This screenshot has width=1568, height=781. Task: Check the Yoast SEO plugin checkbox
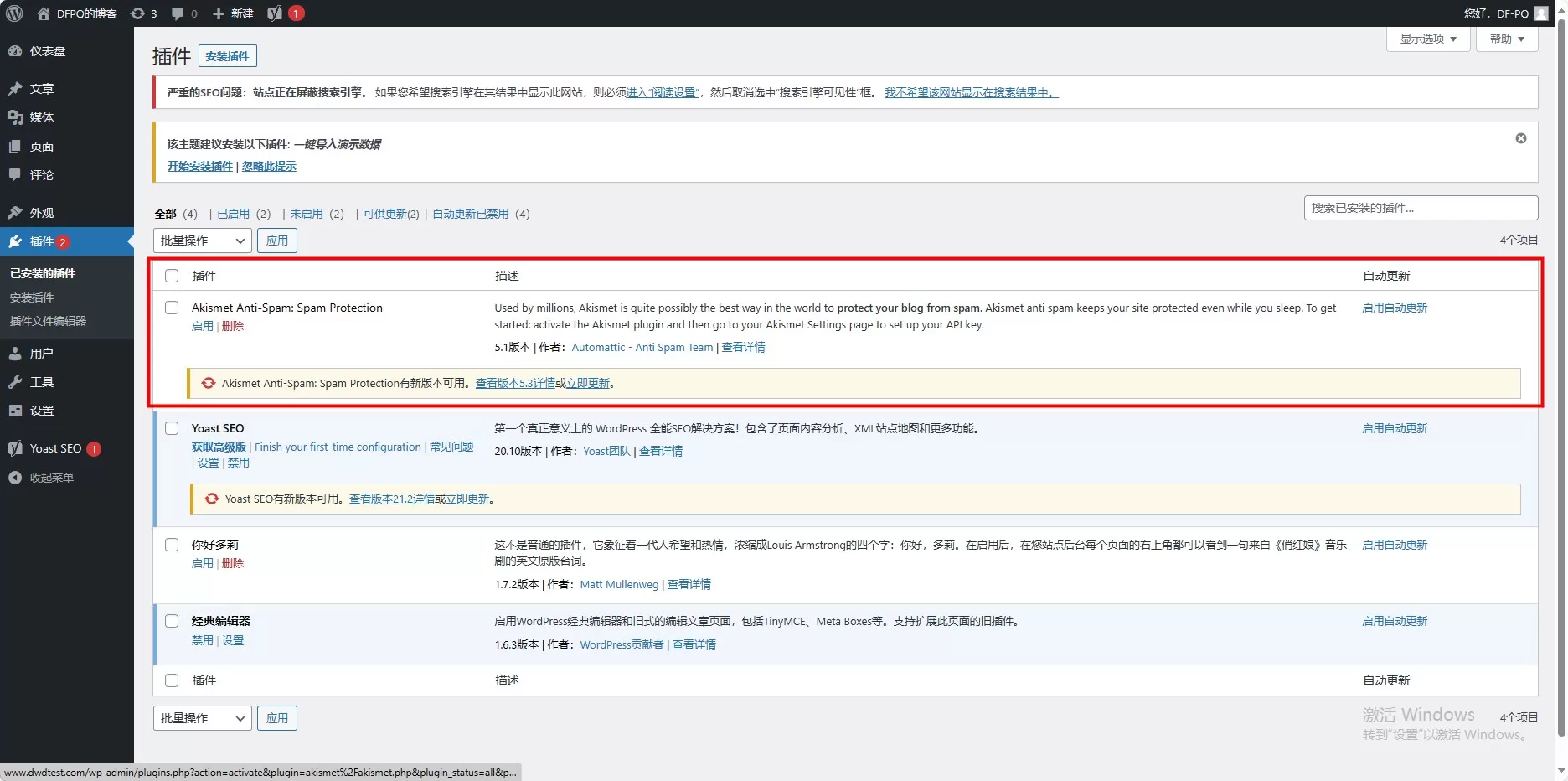point(172,428)
